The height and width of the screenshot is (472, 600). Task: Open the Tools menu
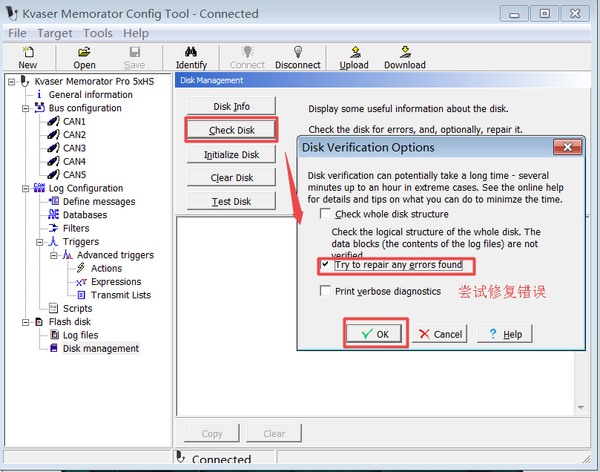(98, 33)
